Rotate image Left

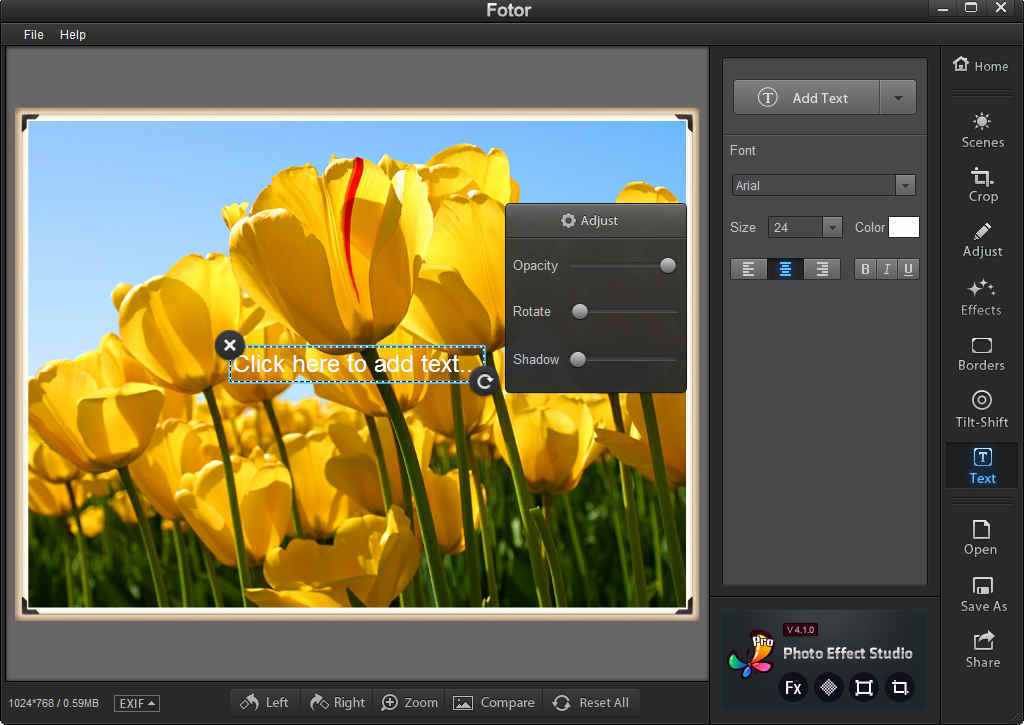(264, 703)
